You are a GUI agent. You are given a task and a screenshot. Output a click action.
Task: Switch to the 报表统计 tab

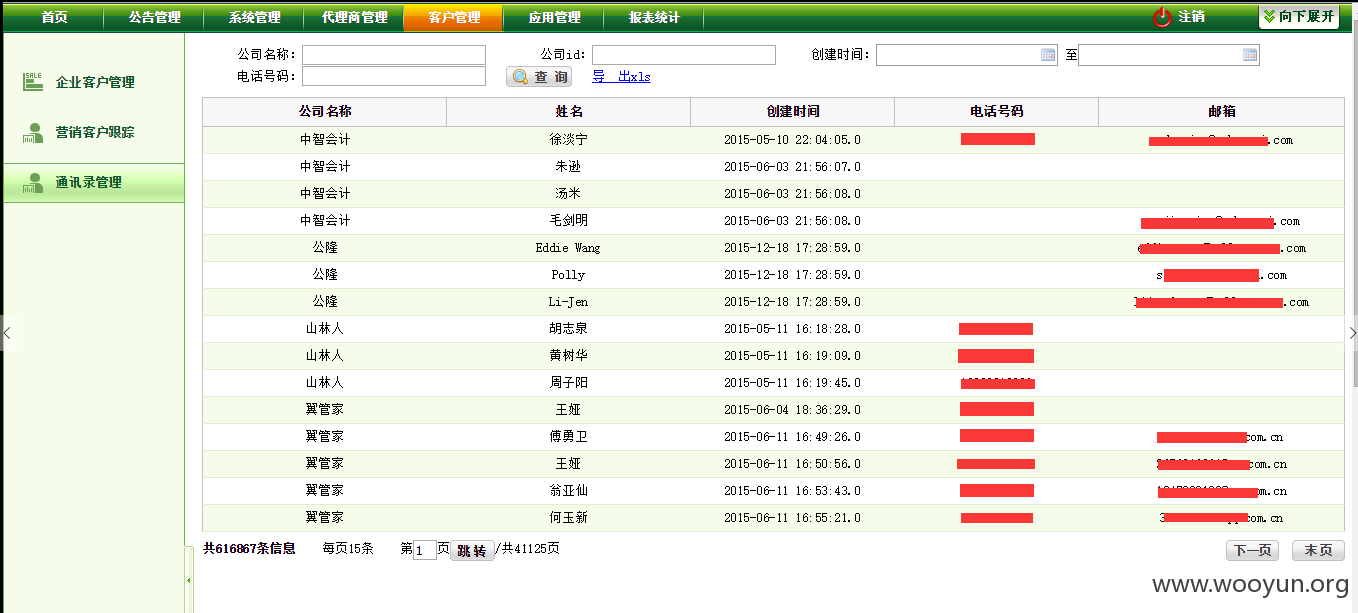[654, 17]
